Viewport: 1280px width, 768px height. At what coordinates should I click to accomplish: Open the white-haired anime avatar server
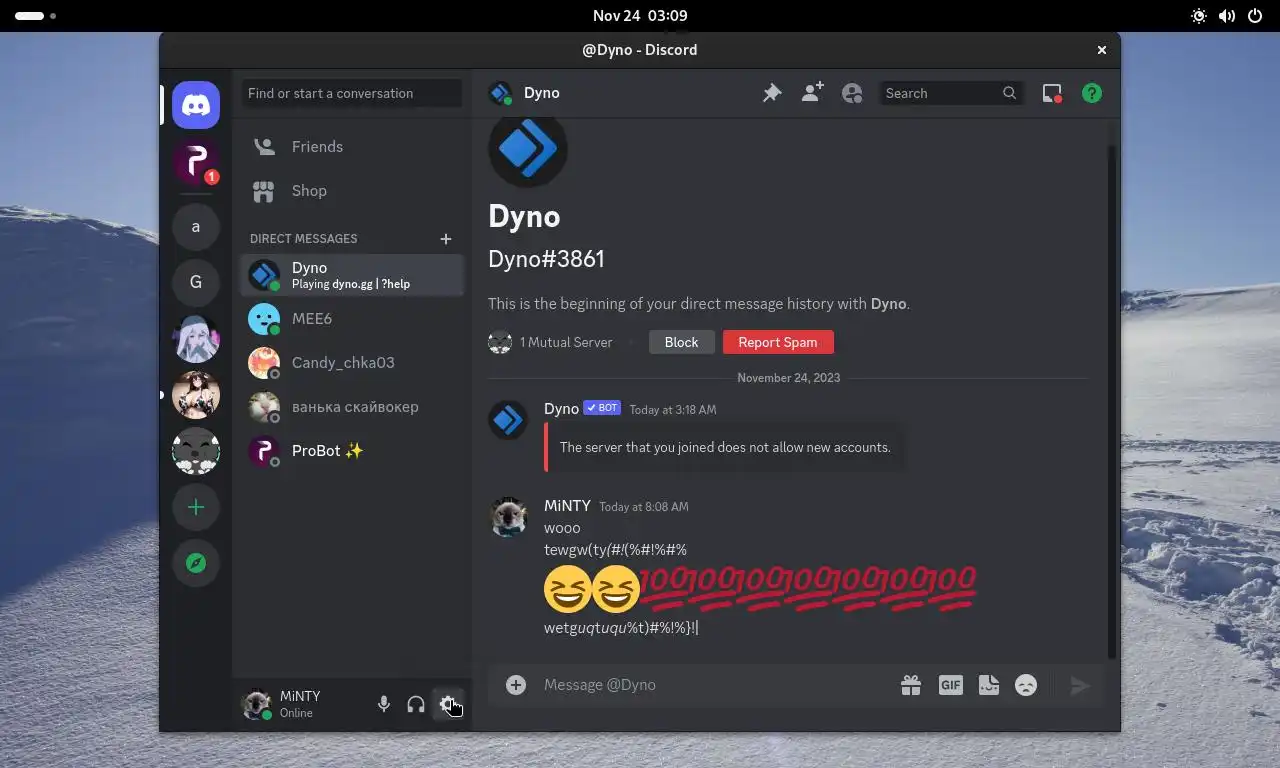click(196, 339)
